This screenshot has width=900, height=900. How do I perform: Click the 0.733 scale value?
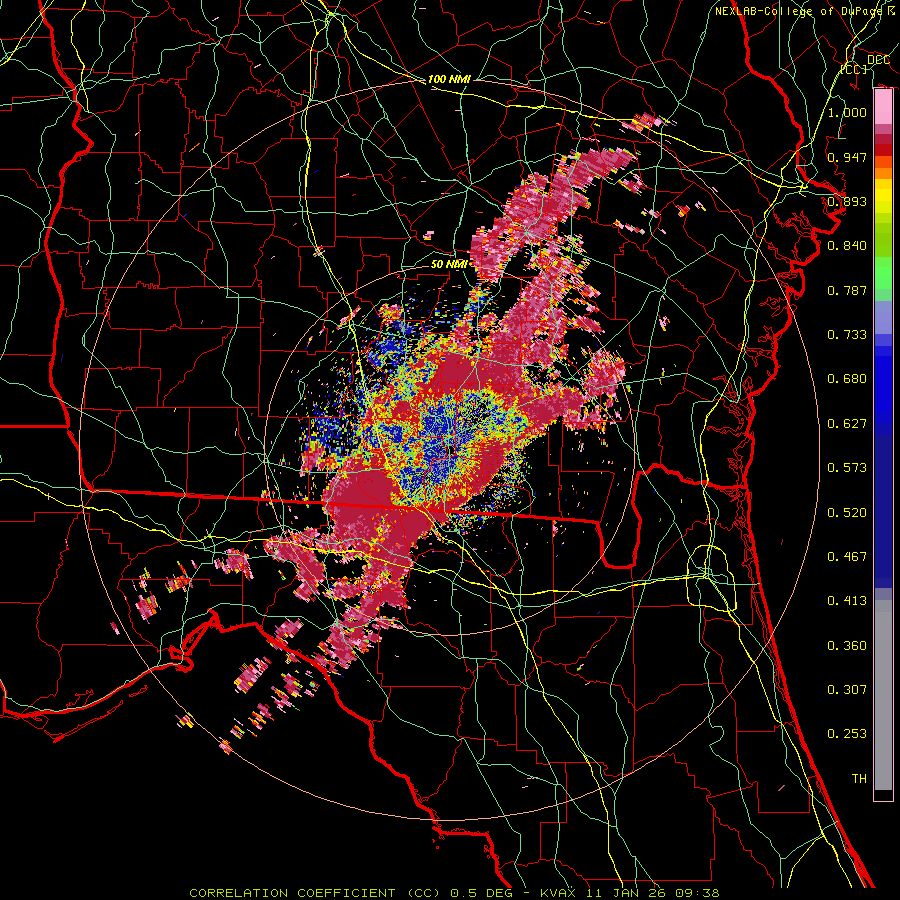(847, 335)
